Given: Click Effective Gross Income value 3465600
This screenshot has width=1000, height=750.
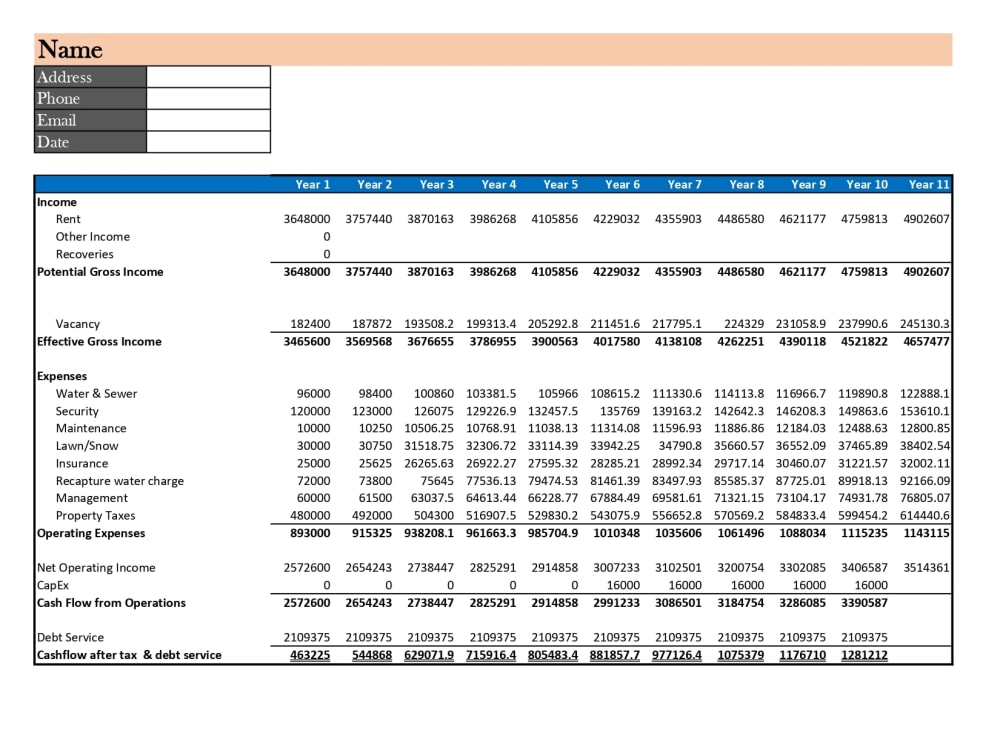Looking at the screenshot, I should pos(307,341).
